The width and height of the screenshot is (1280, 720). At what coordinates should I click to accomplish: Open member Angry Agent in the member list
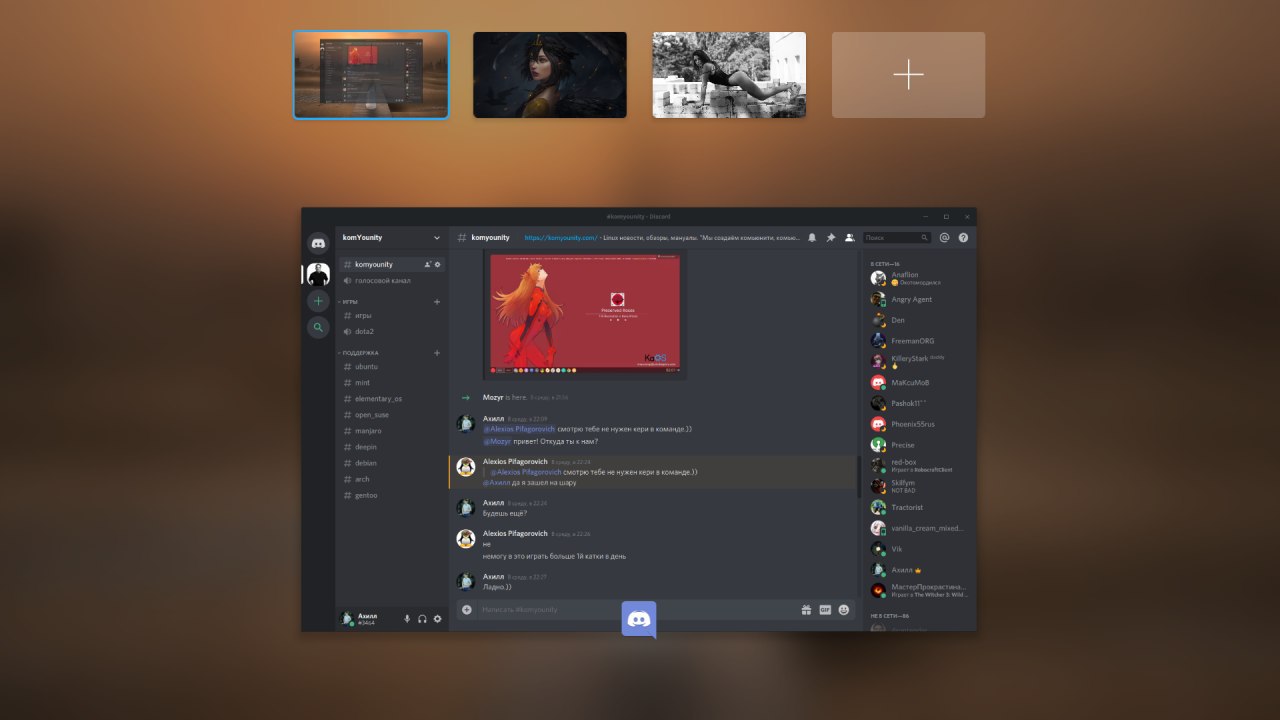(x=917, y=299)
